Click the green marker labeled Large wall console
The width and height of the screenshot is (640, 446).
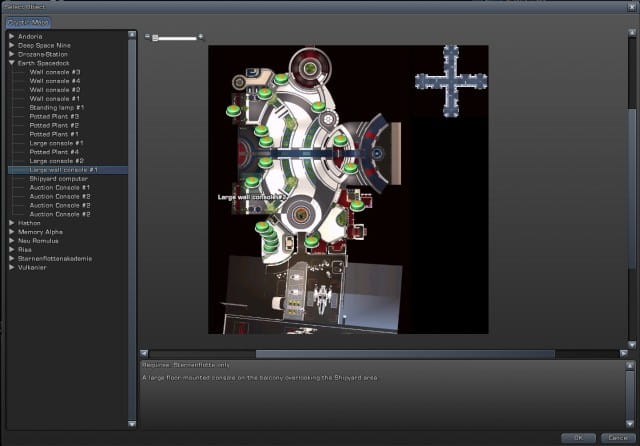251,182
